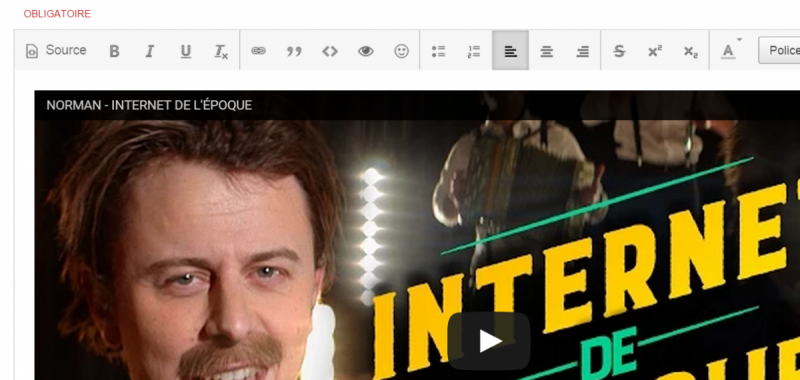Insert a block quote
The height and width of the screenshot is (380, 800).
pyautogui.click(x=294, y=50)
